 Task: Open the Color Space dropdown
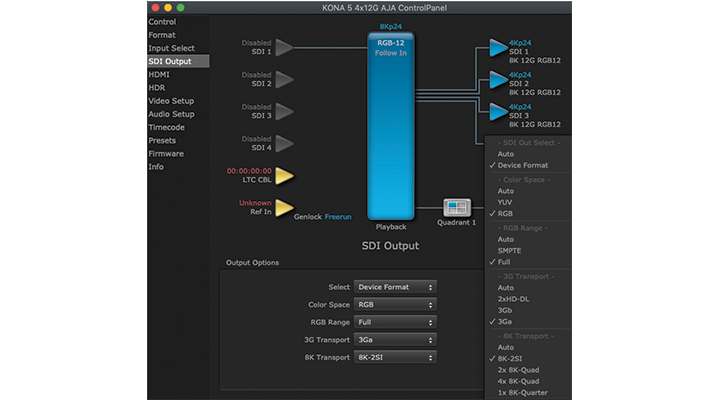click(395, 304)
